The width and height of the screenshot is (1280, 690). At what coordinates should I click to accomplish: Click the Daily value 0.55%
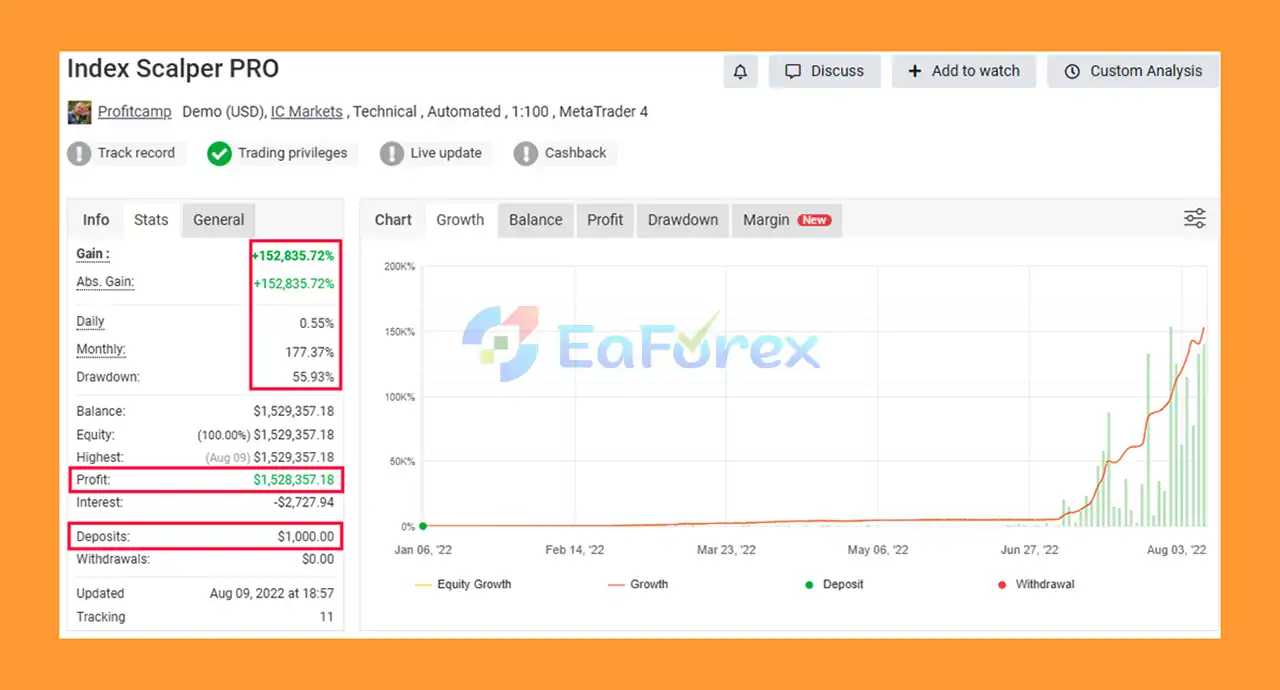tap(316, 324)
